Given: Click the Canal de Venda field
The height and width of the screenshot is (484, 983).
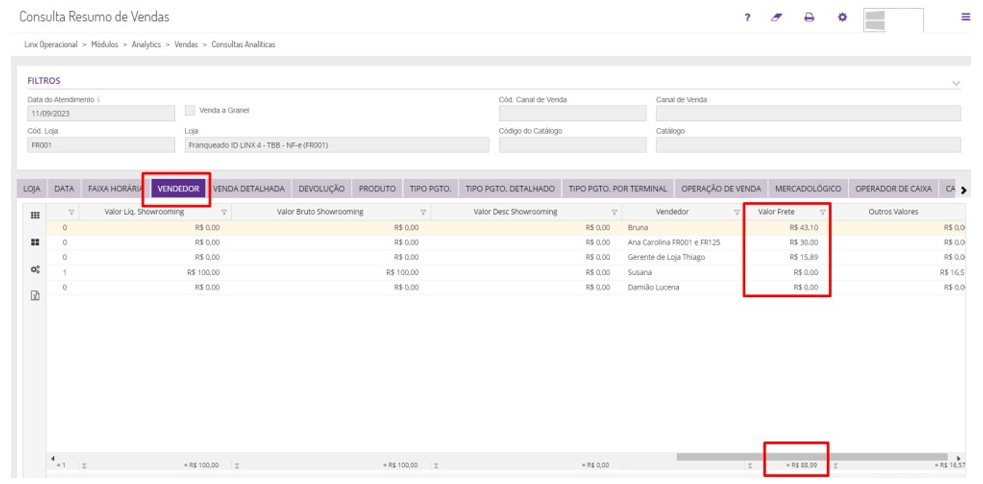Looking at the screenshot, I should [808, 113].
